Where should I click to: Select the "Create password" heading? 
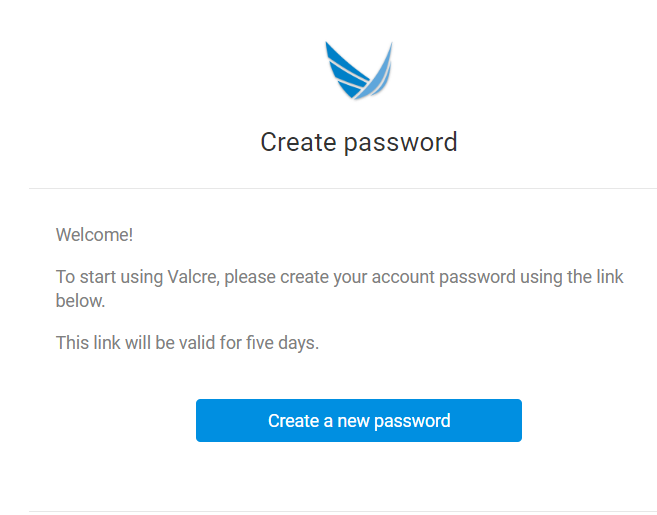coord(359,142)
